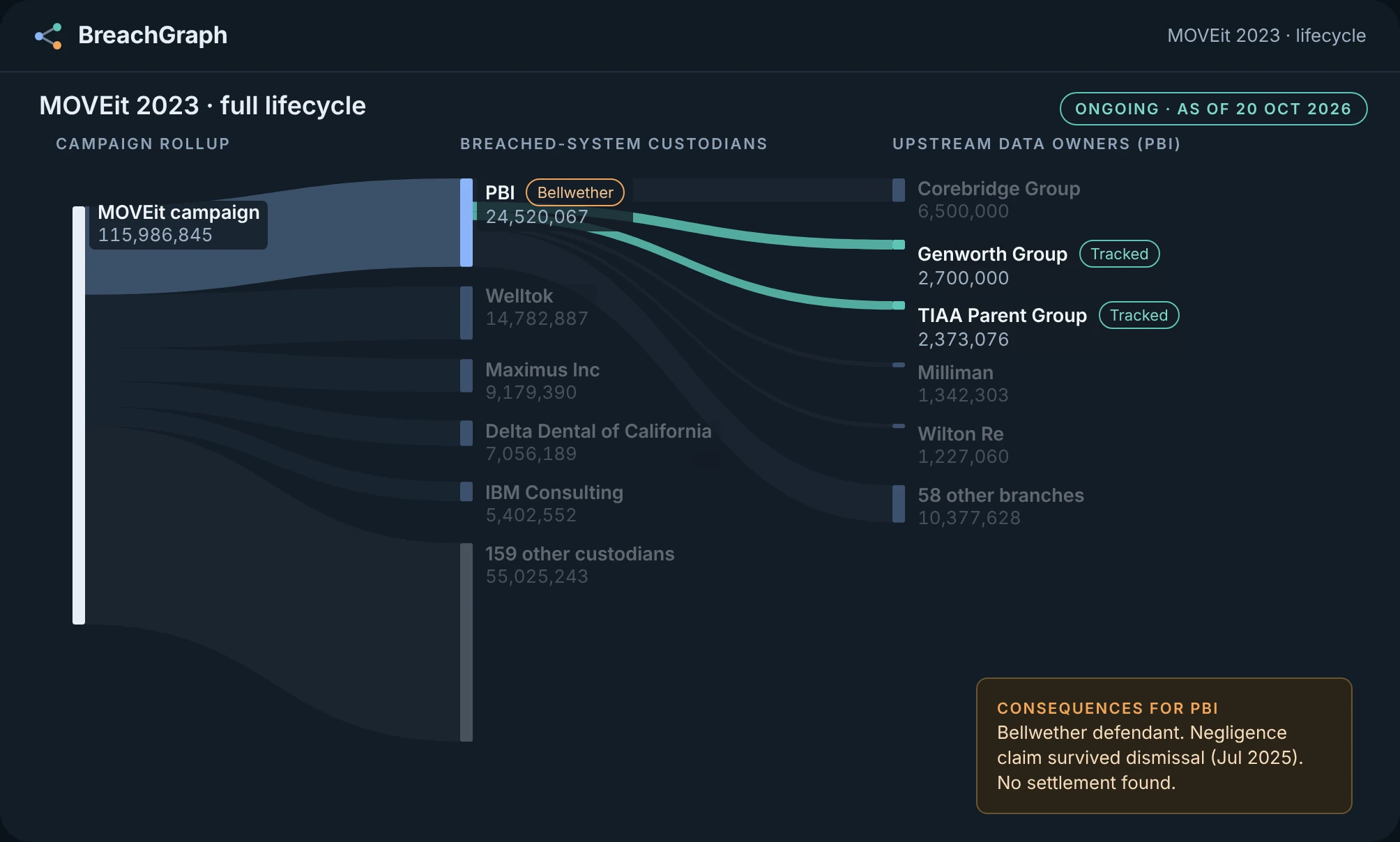Click the BreachGraph share-graph logo icon
The height and width of the screenshot is (842, 1400).
click(48, 36)
